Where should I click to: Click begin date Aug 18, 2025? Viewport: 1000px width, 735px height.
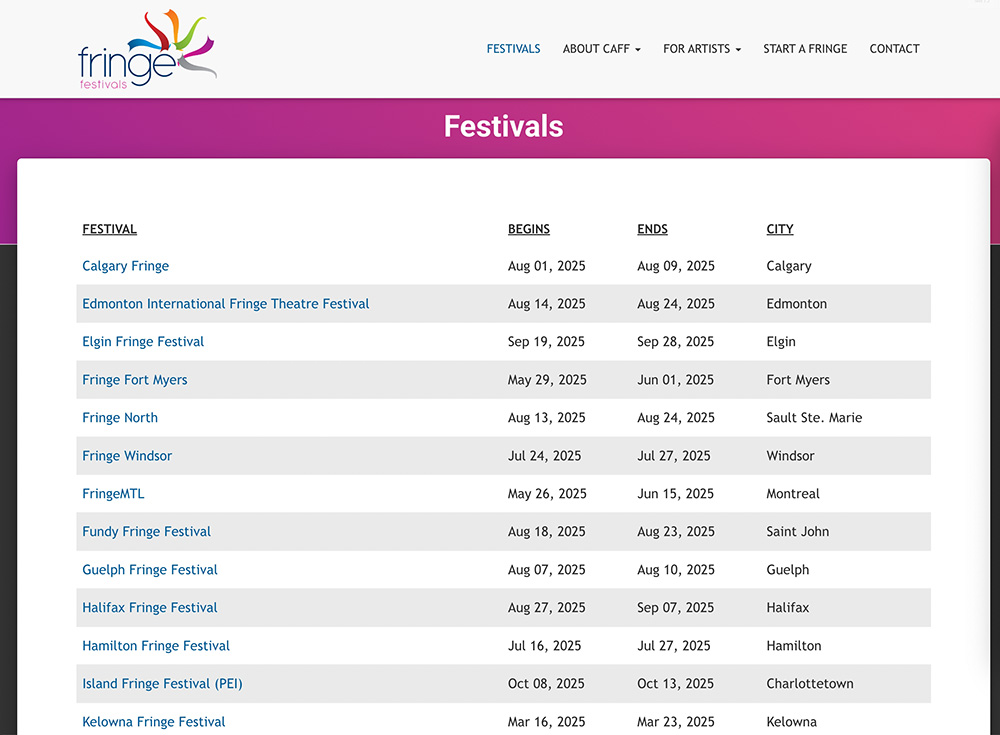coord(547,531)
